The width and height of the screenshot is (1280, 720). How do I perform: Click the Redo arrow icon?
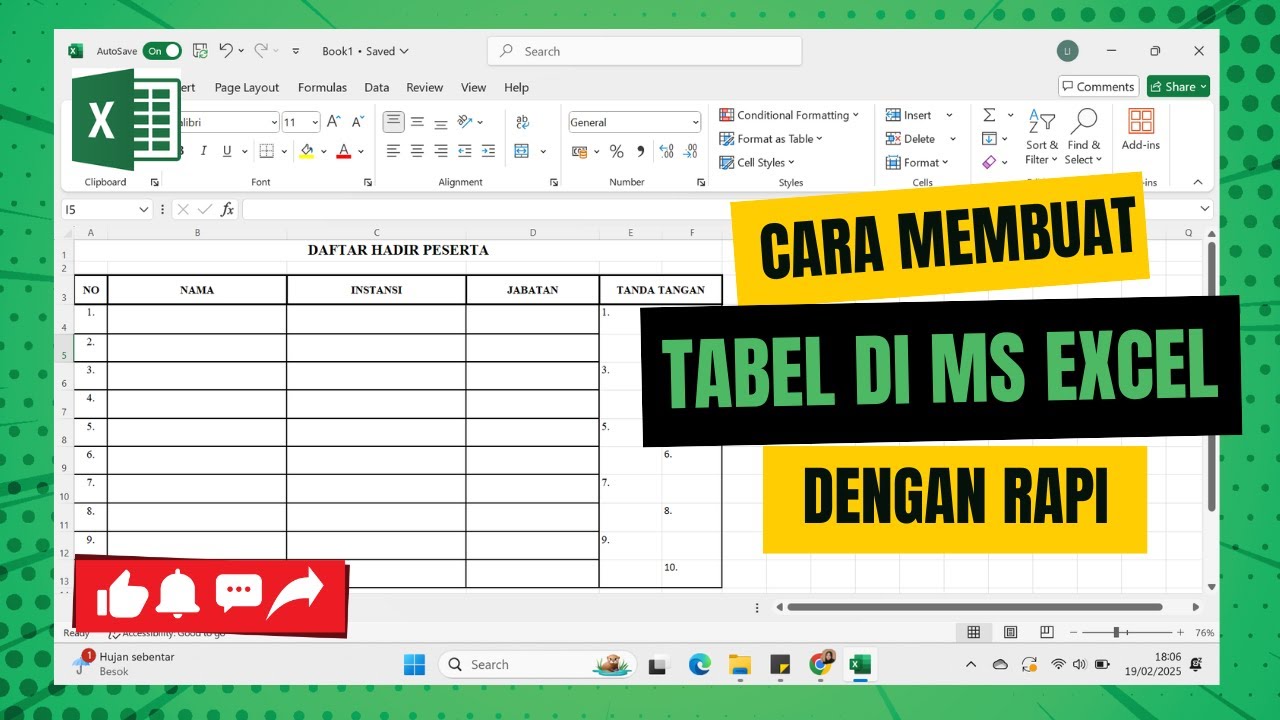tap(261, 51)
